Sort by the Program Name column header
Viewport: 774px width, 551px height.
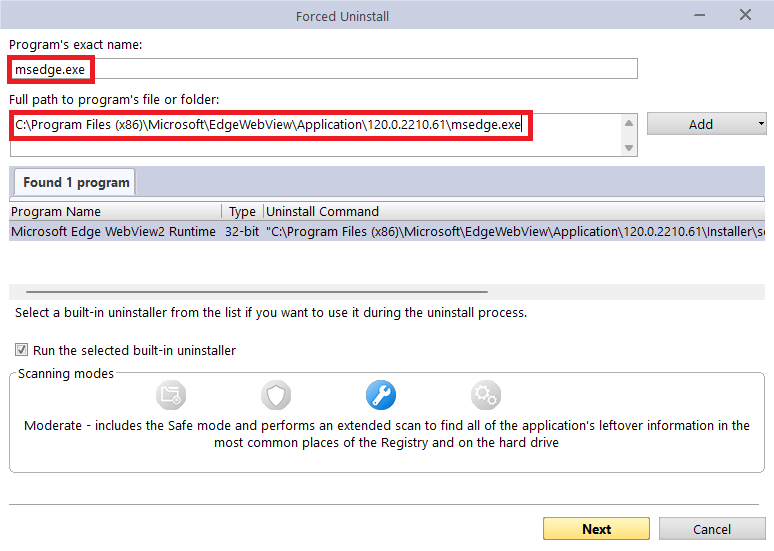(114, 212)
